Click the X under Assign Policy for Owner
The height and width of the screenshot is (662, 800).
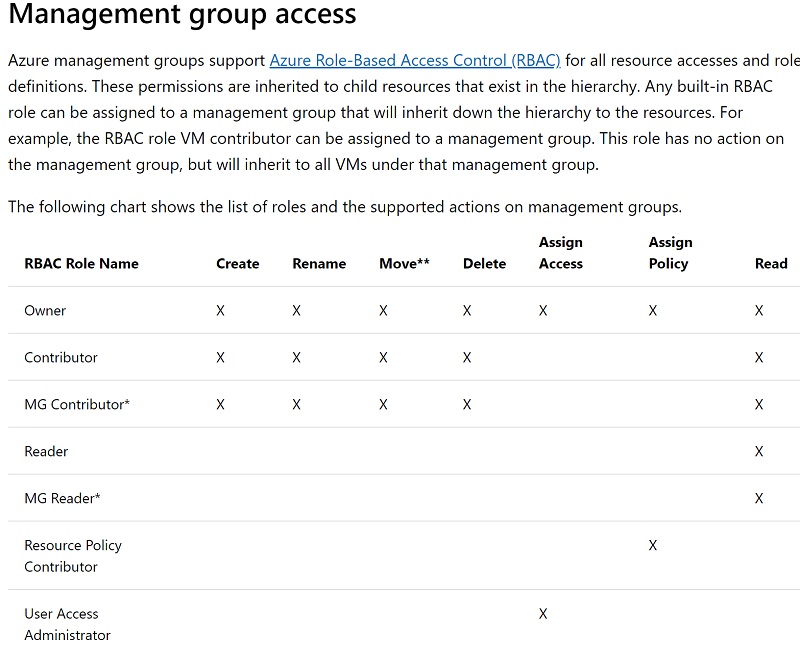(653, 311)
